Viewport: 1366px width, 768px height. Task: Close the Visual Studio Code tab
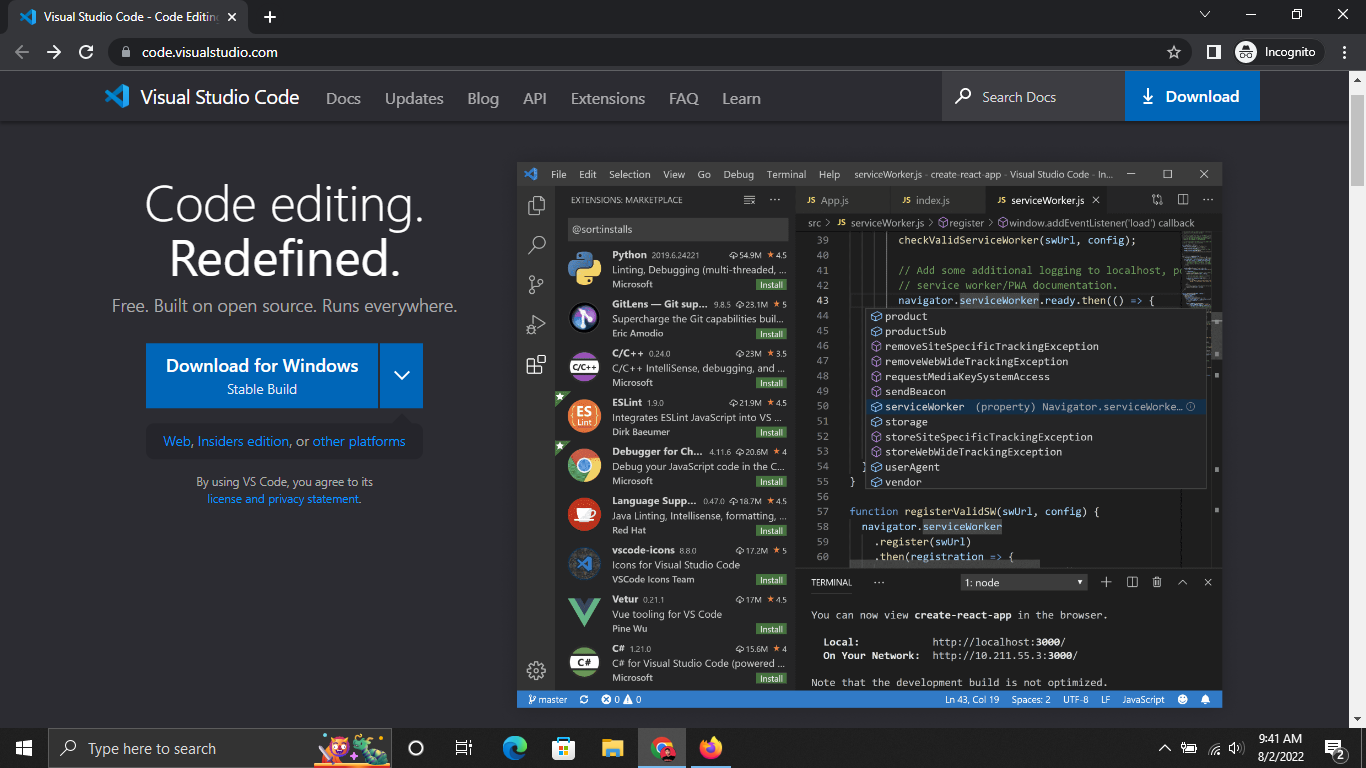coord(233,17)
